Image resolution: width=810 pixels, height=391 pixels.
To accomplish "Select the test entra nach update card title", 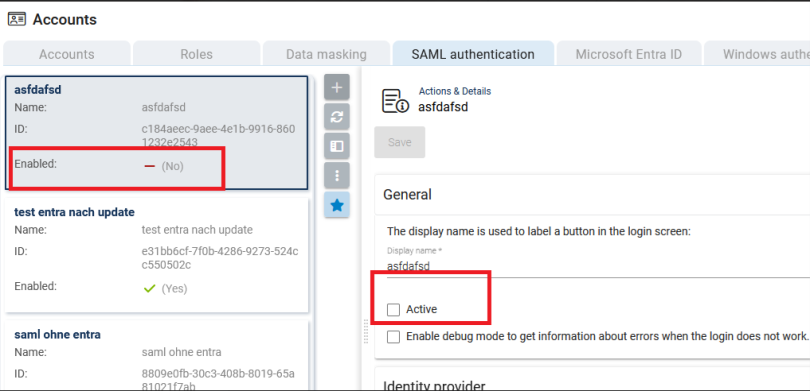I will pos(74,212).
